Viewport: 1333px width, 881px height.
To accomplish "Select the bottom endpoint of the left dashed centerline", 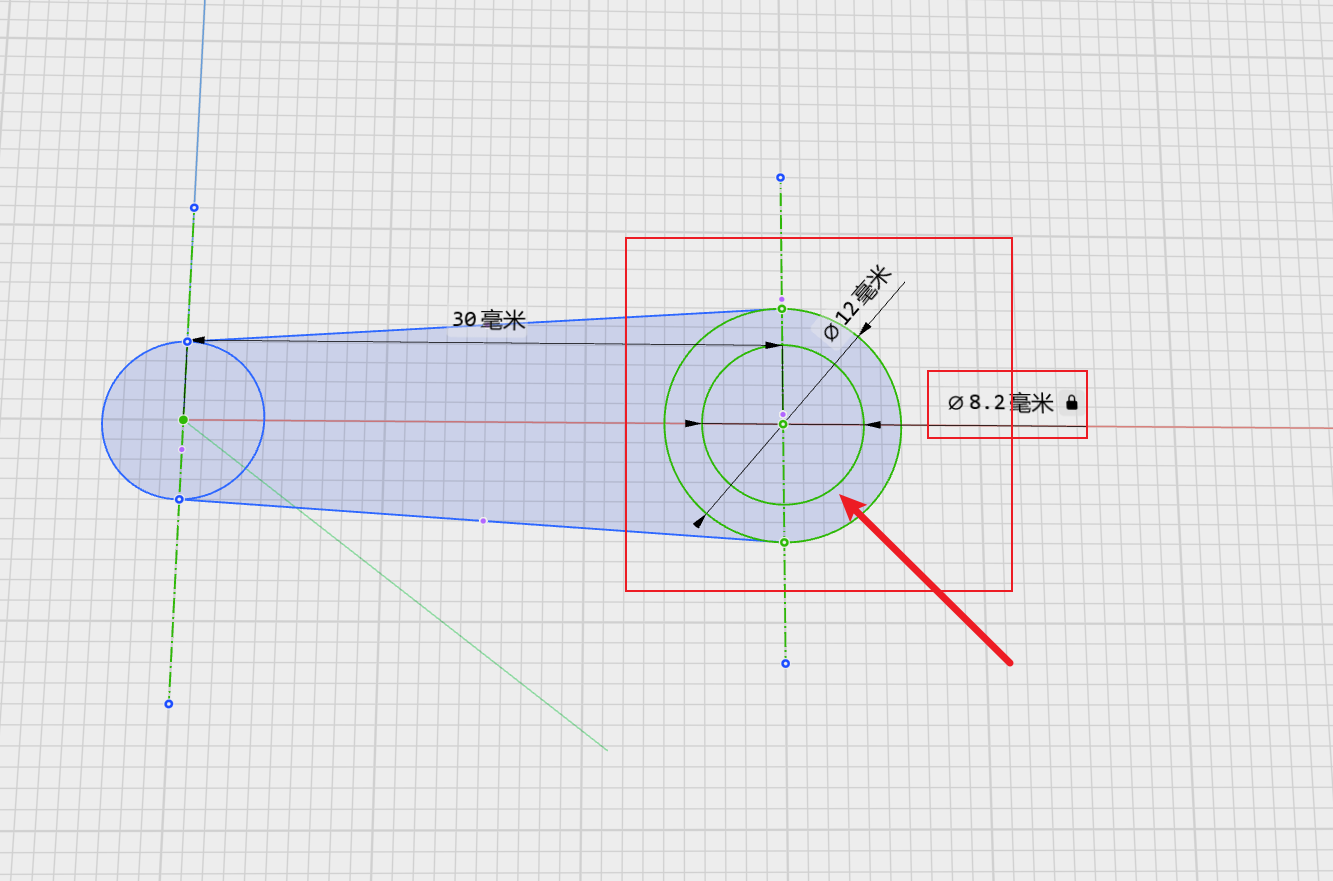I will point(168,704).
